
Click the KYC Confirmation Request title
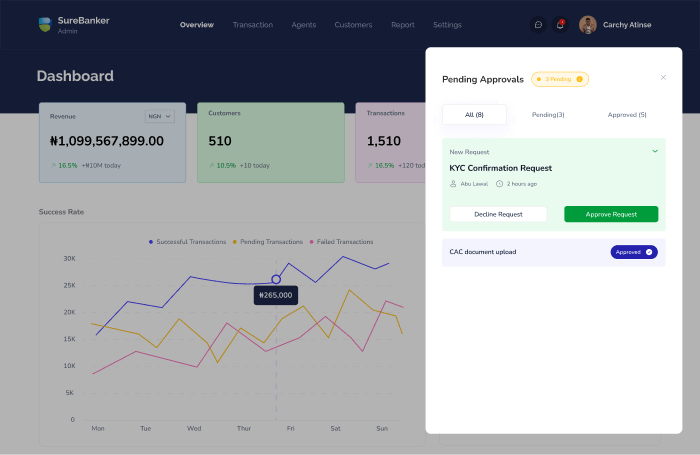500,168
